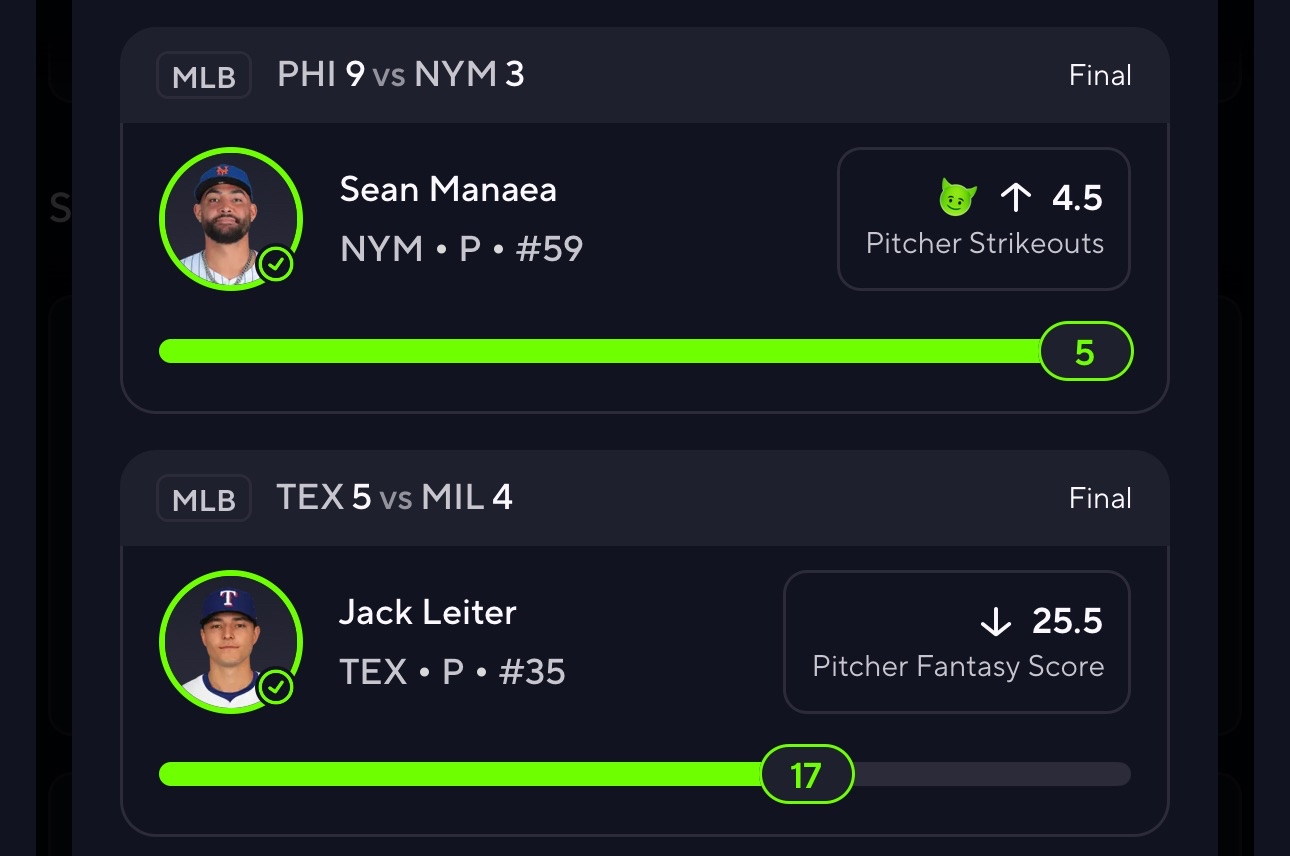The height and width of the screenshot is (856, 1290).
Task: Click the Final status on TEX game
Action: tap(1100, 499)
